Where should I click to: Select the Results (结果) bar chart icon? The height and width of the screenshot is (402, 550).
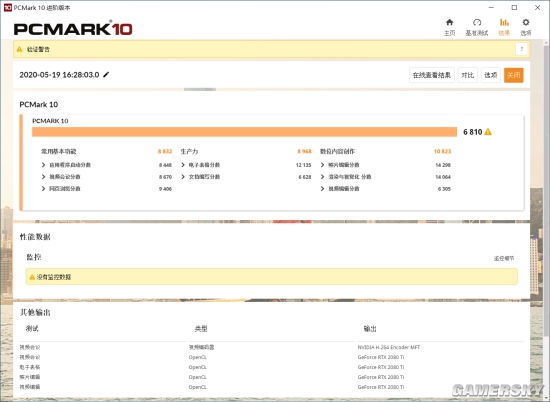(504, 22)
